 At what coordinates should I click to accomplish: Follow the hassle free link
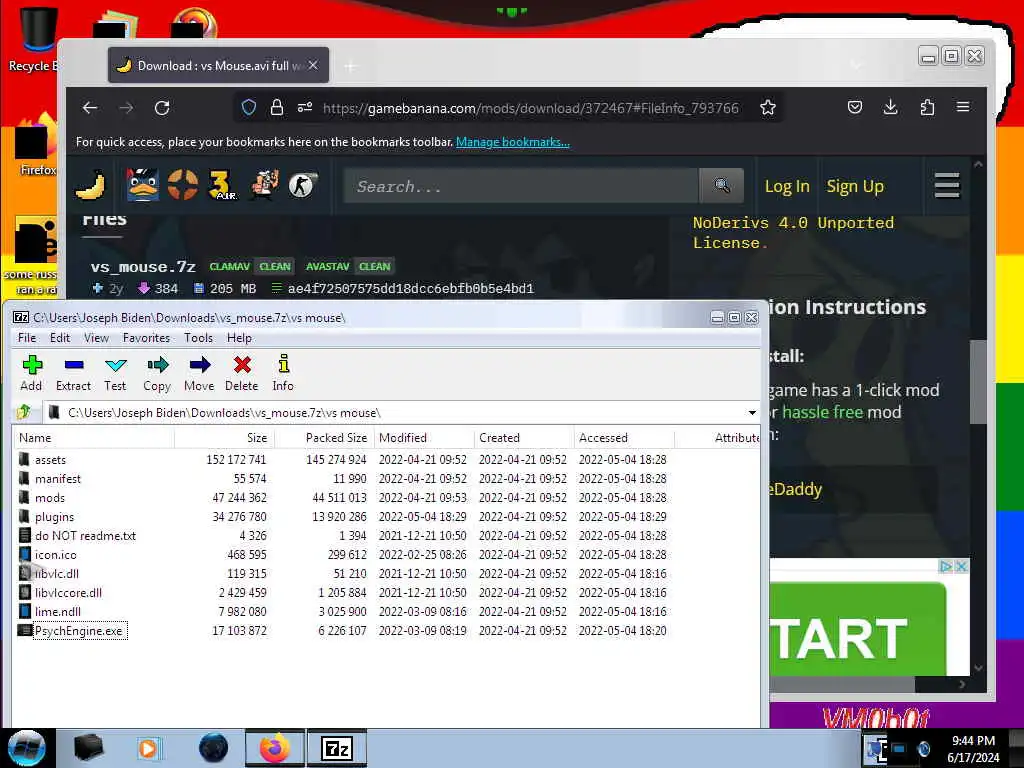pos(822,412)
